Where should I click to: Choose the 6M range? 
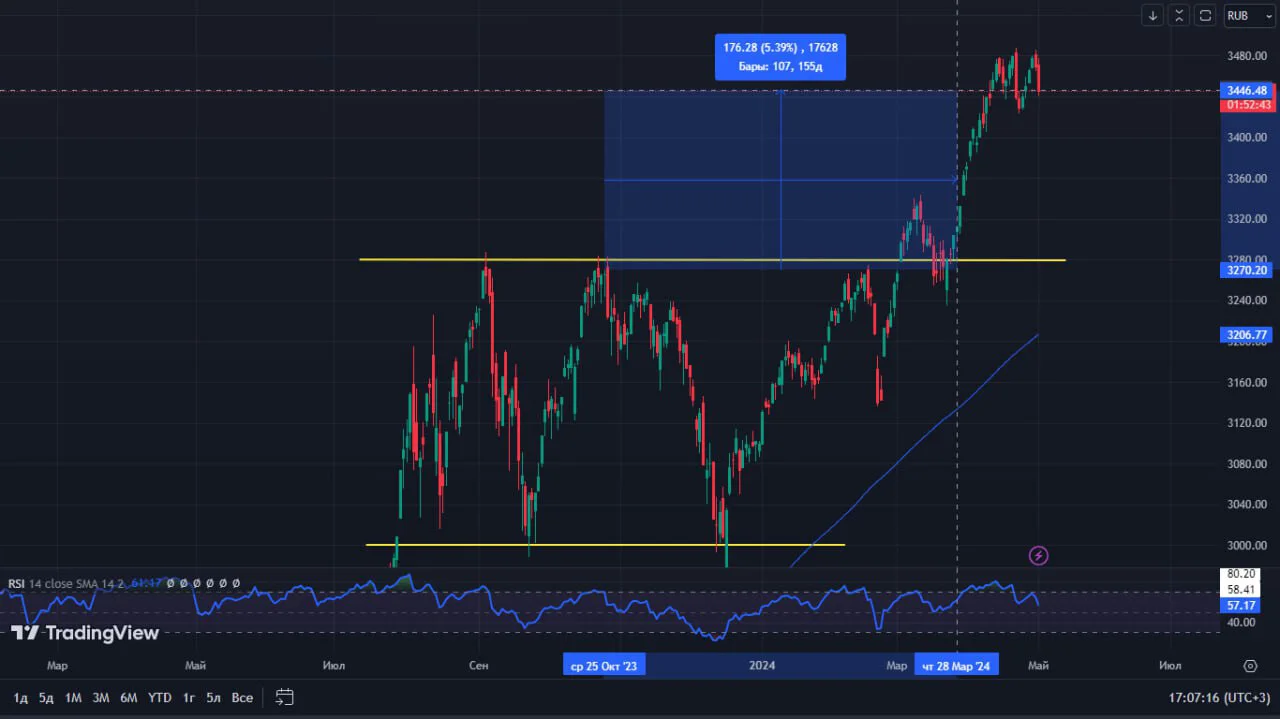click(x=128, y=697)
